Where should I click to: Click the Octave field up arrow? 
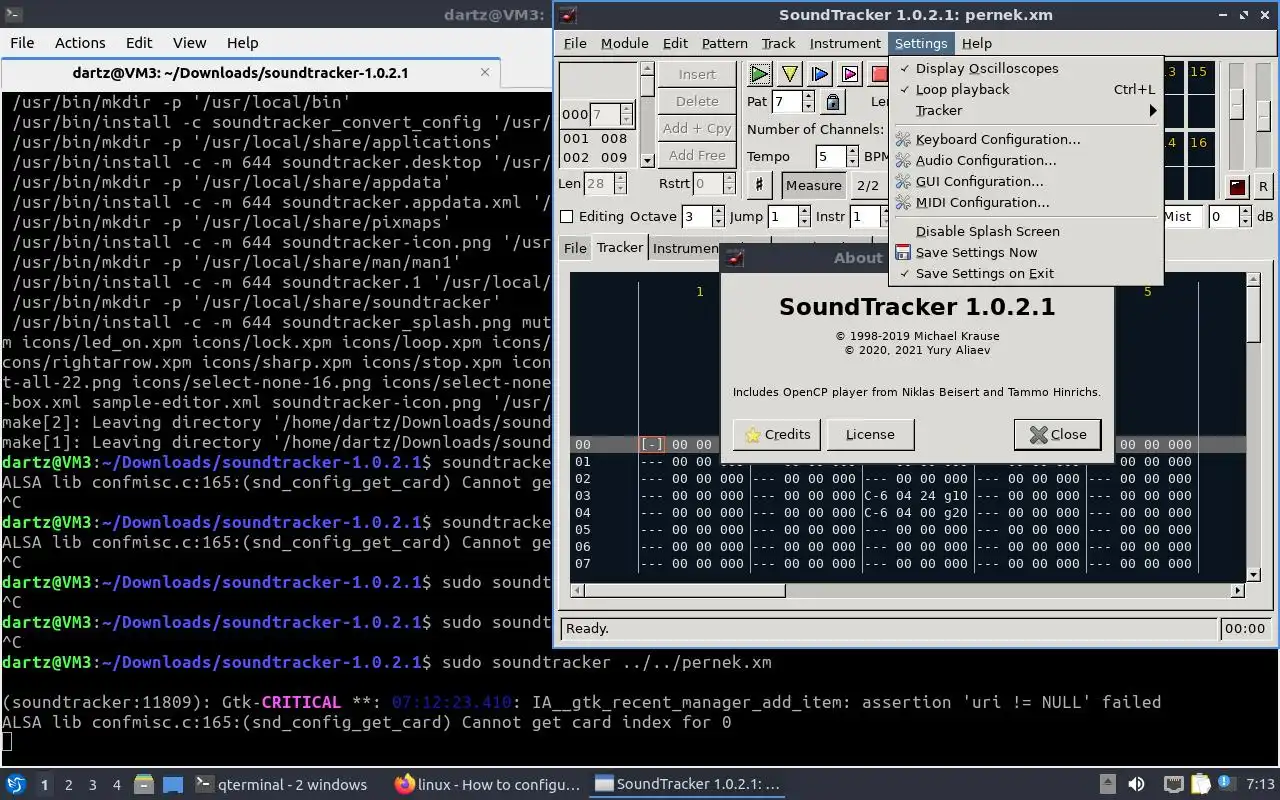[718, 211]
